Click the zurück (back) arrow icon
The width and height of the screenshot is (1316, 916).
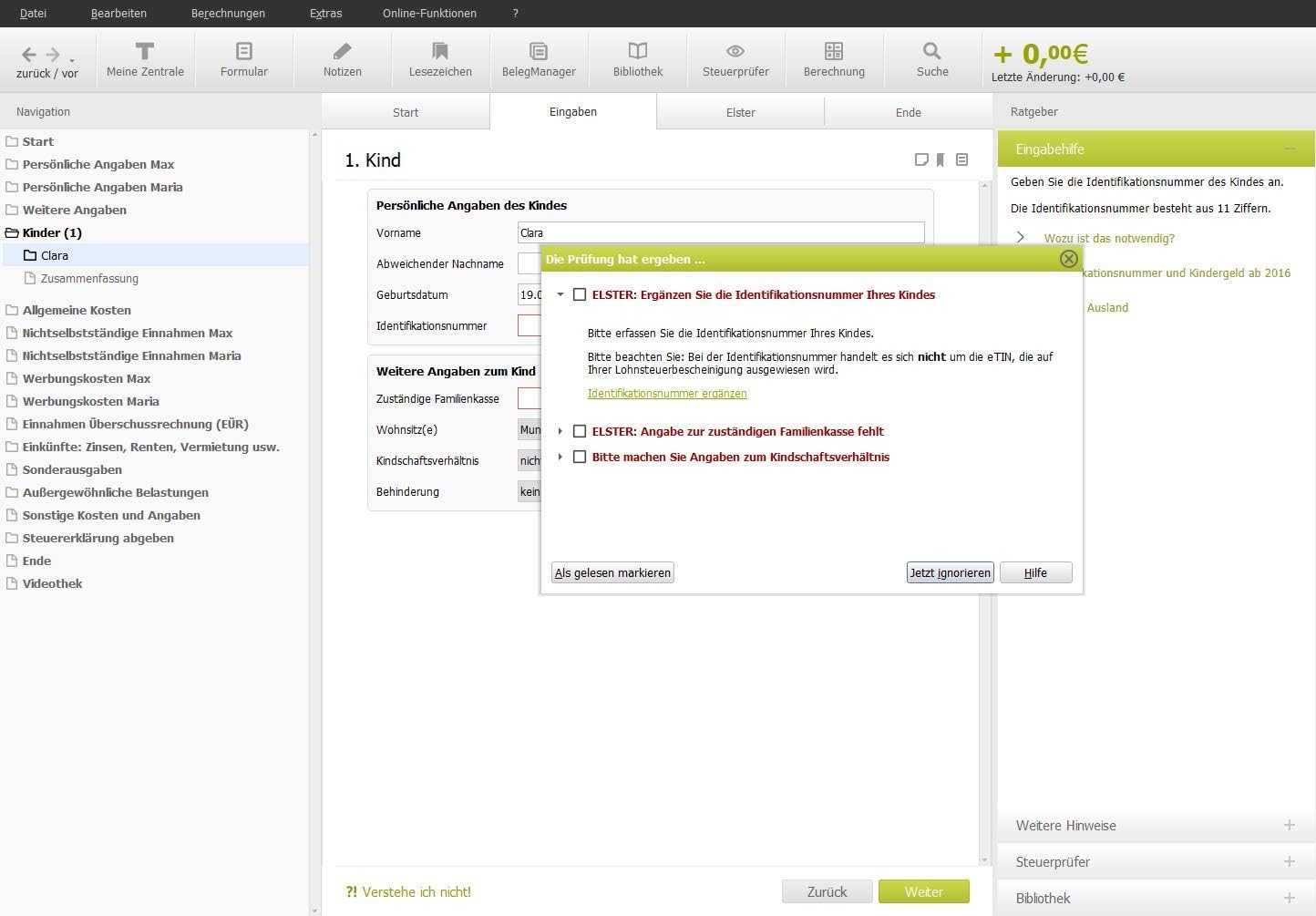[x=29, y=55]
